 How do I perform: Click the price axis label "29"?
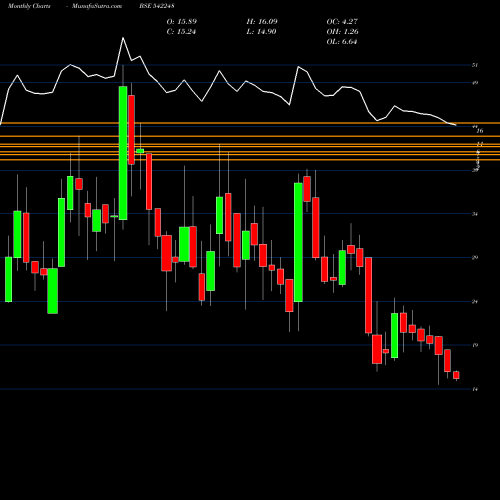click(475, 257)
